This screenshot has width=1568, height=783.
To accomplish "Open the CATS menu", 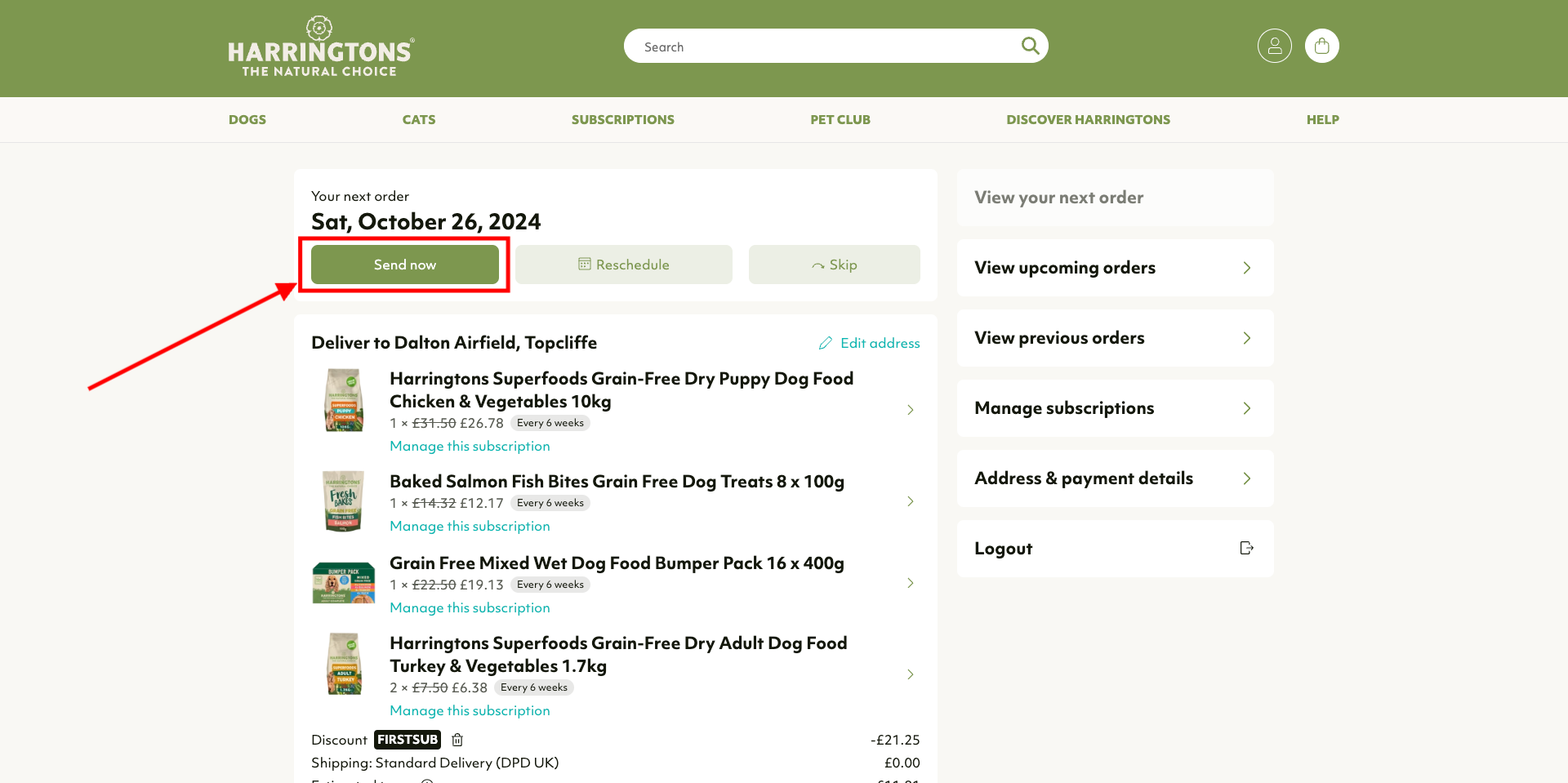I will click(419, 119).
